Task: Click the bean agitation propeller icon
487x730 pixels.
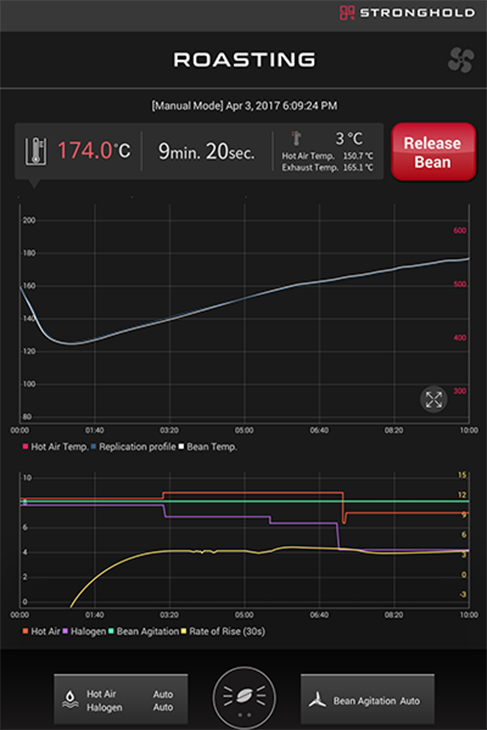Action: tap(317, 700)
